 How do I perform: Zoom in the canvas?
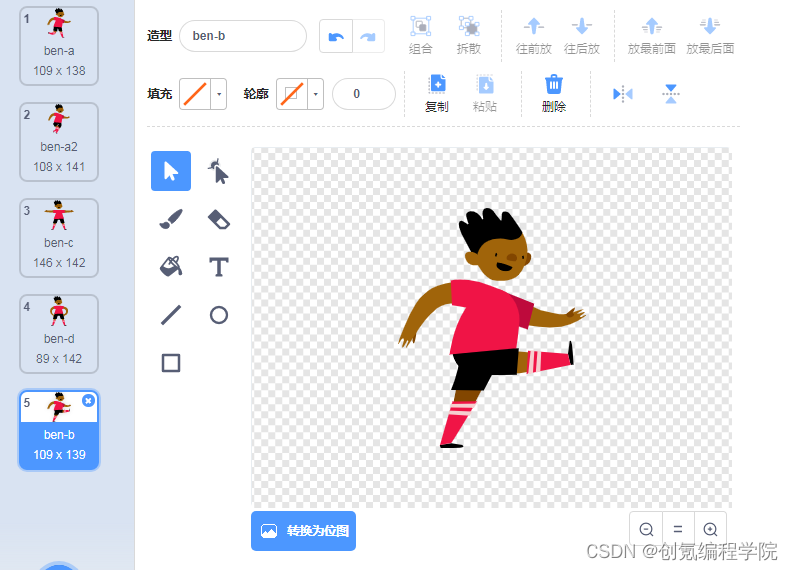pos(710,529)
